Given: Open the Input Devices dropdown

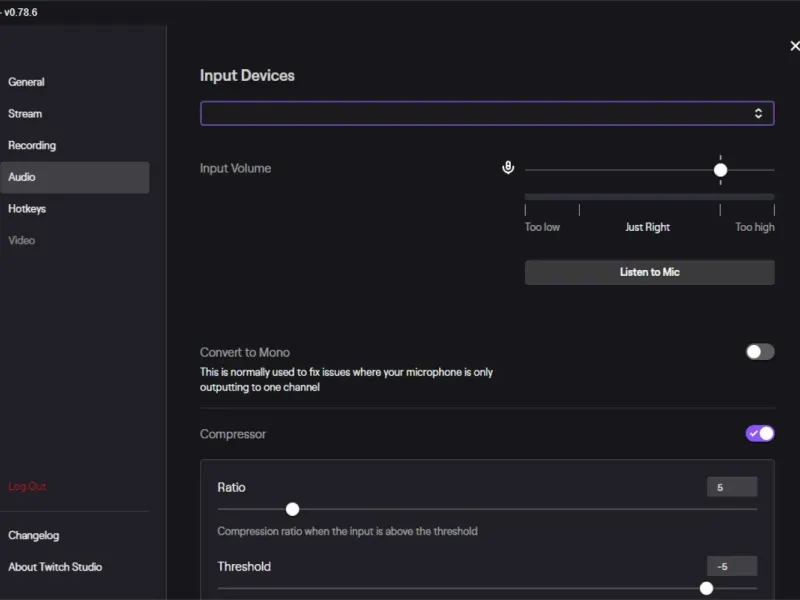Looking at the screenshot, I should (x=487, y=113).
